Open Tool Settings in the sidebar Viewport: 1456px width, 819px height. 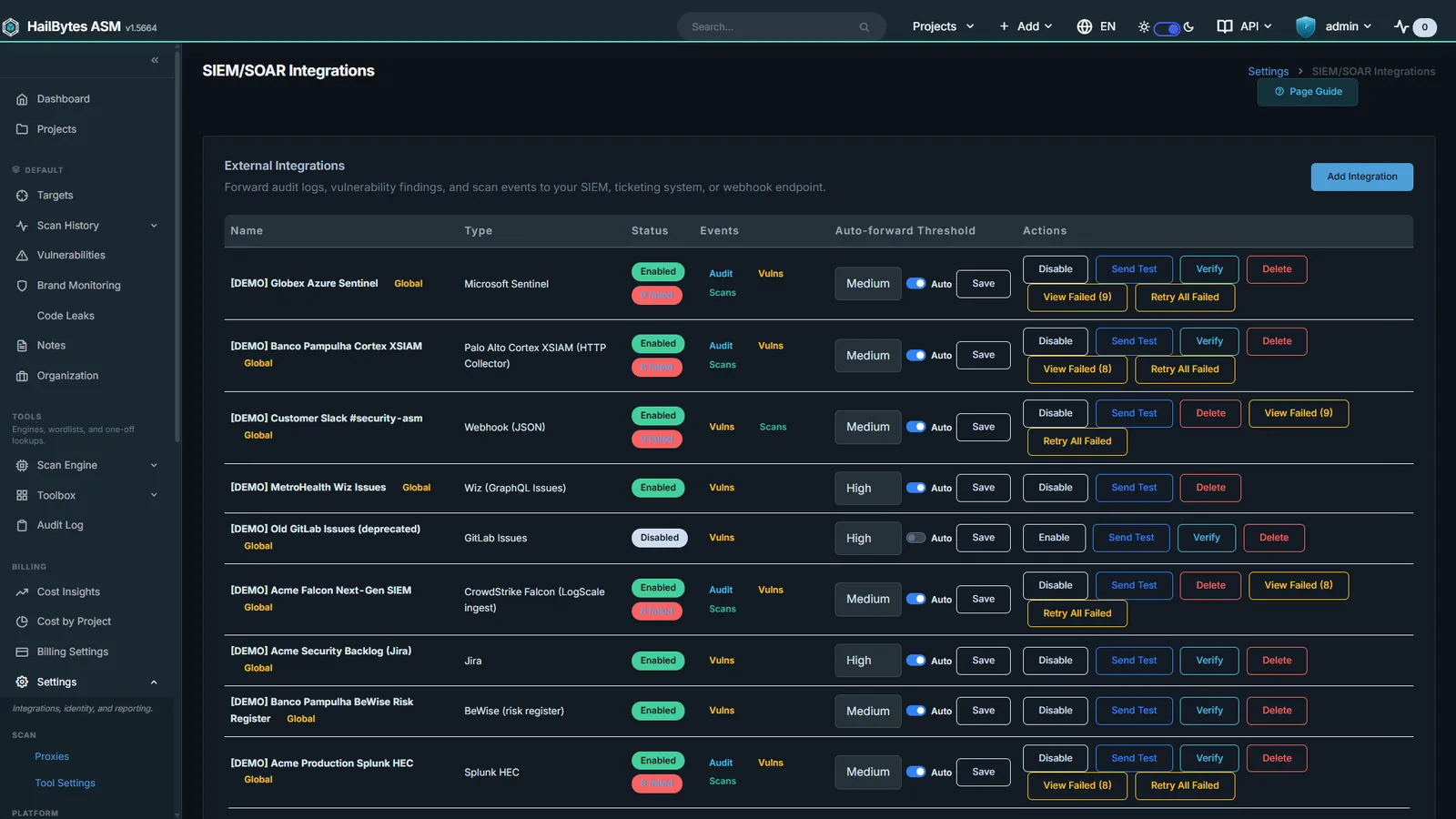pyautogui.click(x=65, y=783)
